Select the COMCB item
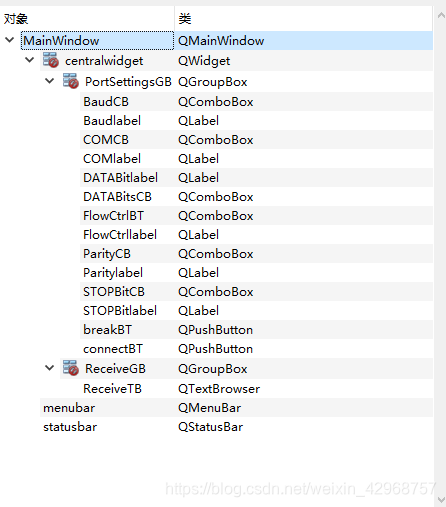 coord(106,140)
